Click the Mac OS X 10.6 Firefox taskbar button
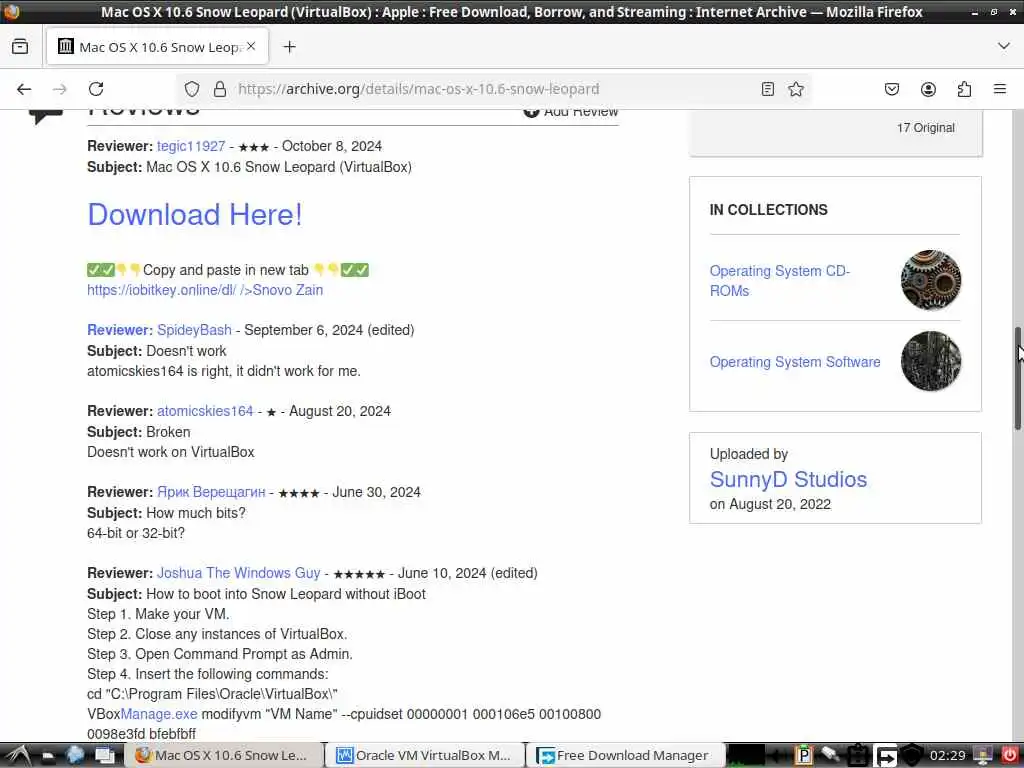Viewport: 1024px width, 768px height. [x=225, y=756]
